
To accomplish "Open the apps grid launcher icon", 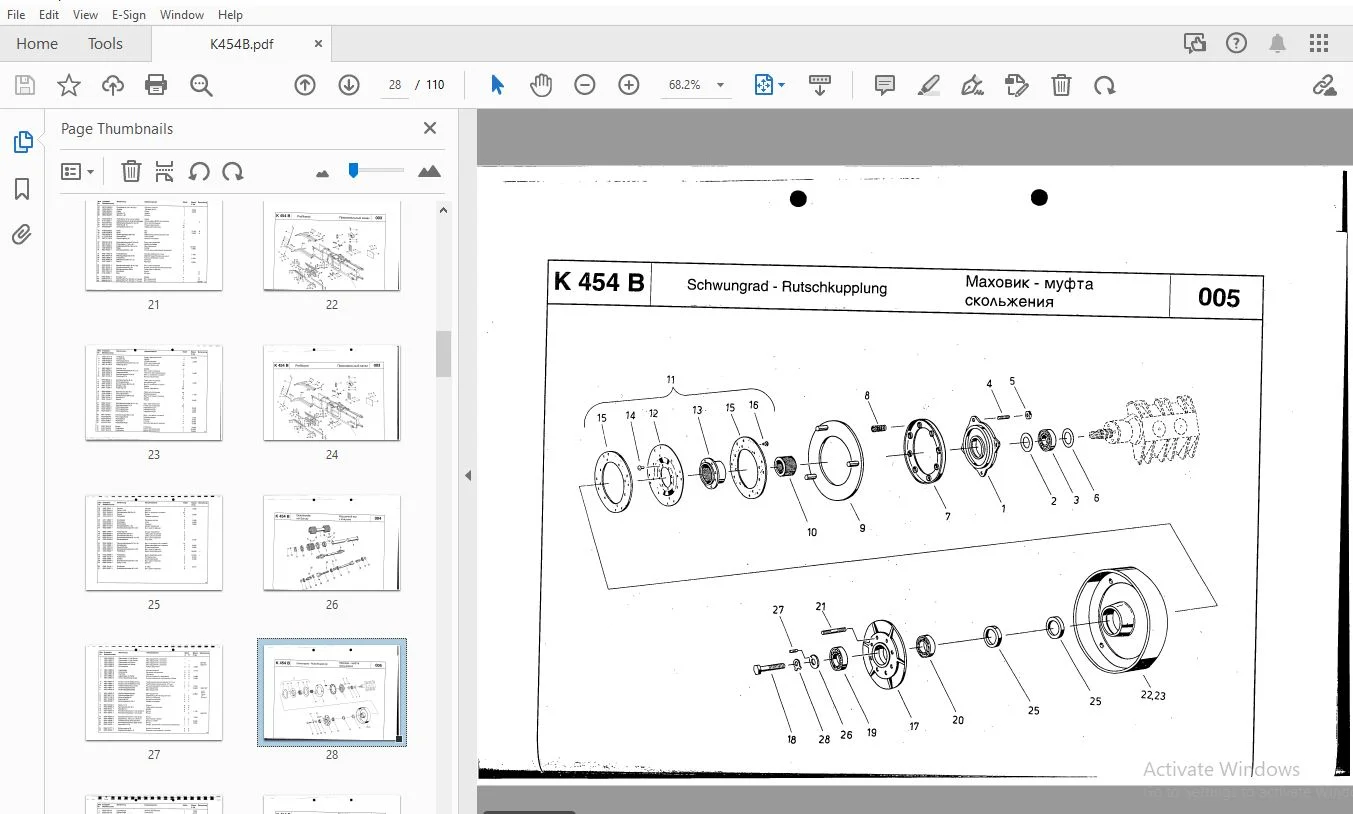I will 1319,44.
